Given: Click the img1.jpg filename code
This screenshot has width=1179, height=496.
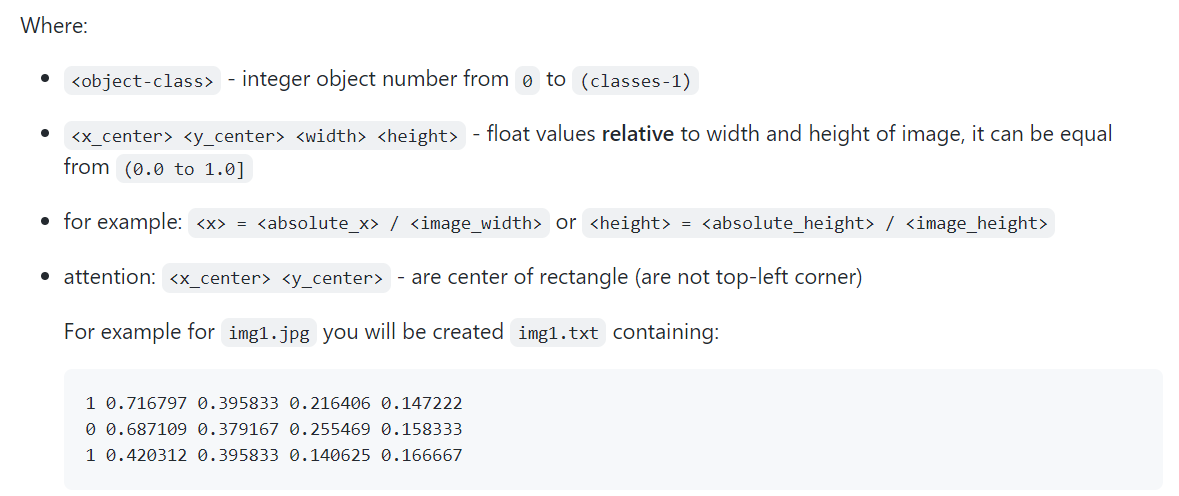Looking at the screenshot, I should 268,334.
